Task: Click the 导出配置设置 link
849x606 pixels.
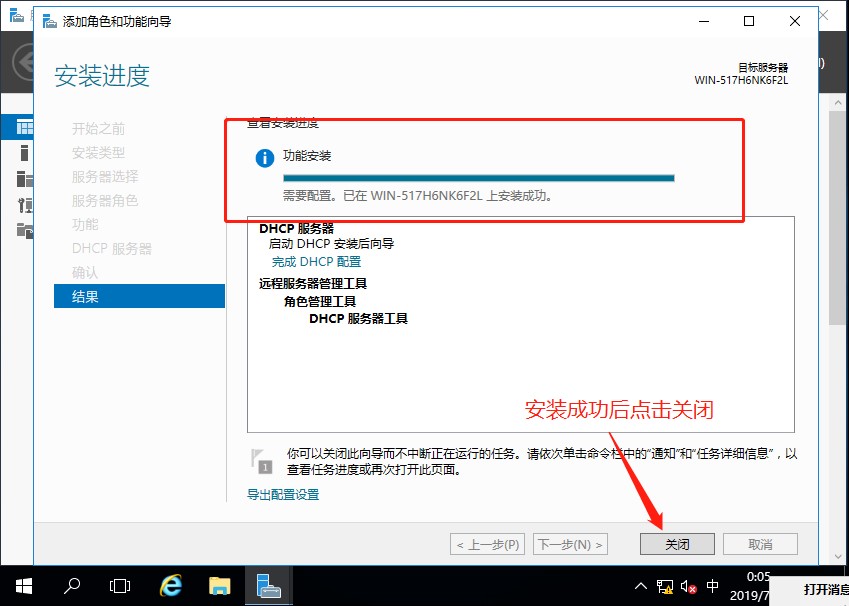Action: click(x=283, y=494)
